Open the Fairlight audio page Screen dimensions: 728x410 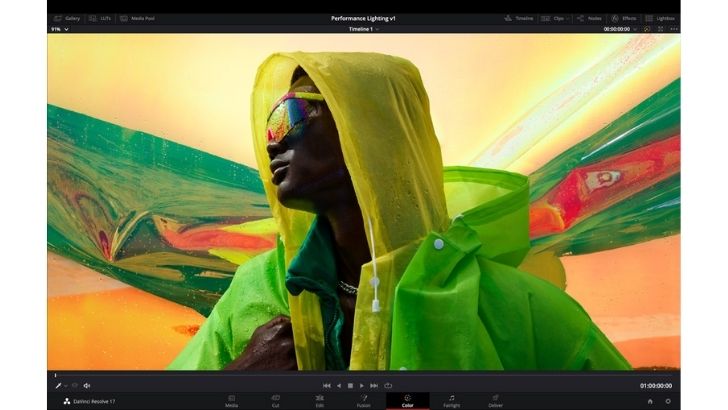click(x=451, y=400)
